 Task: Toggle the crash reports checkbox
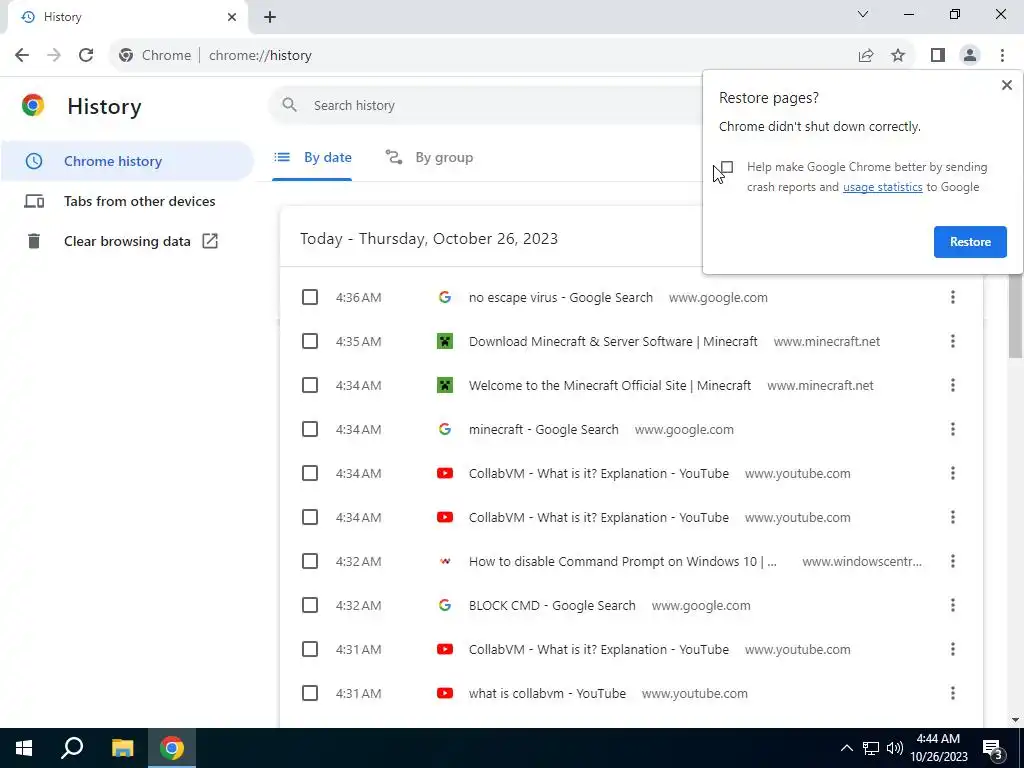pos(727,167)
